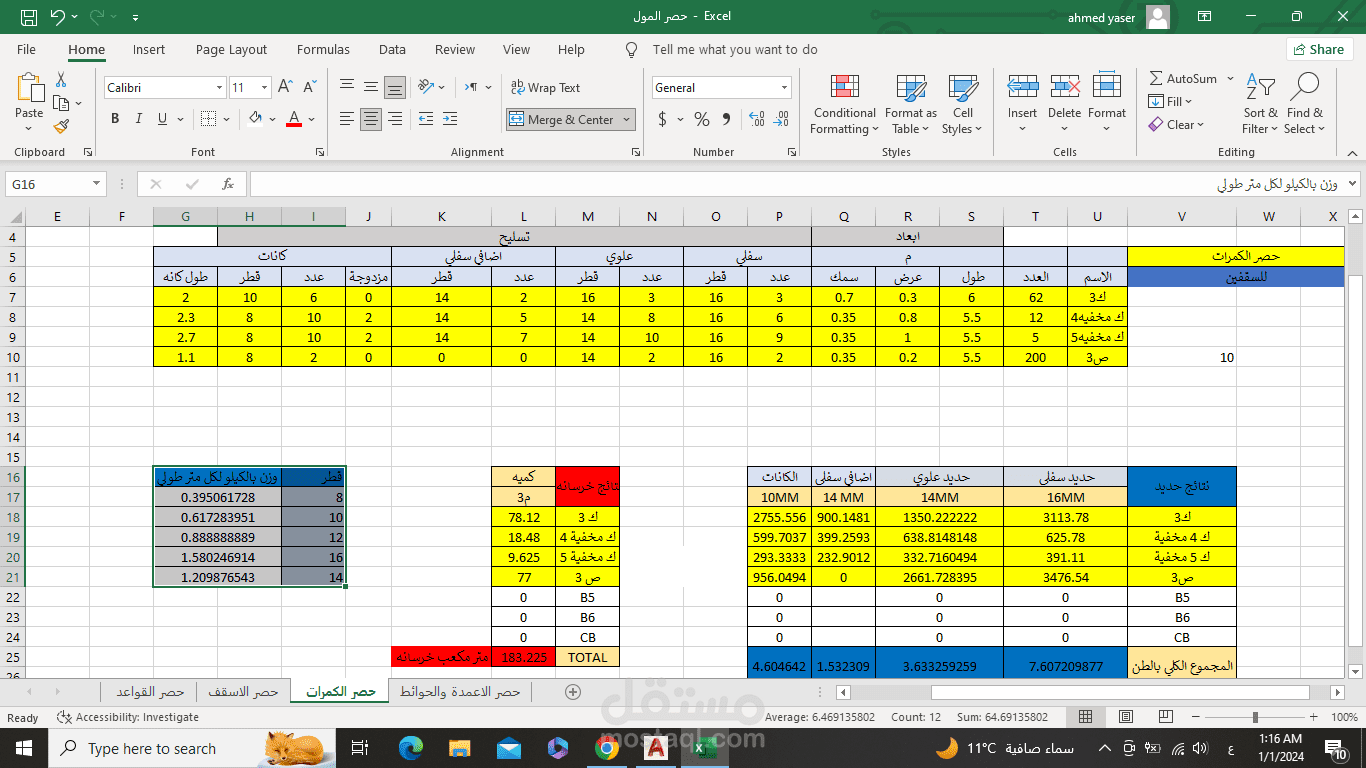
Task: Select Align Left alignment
Action: (347, 119)
